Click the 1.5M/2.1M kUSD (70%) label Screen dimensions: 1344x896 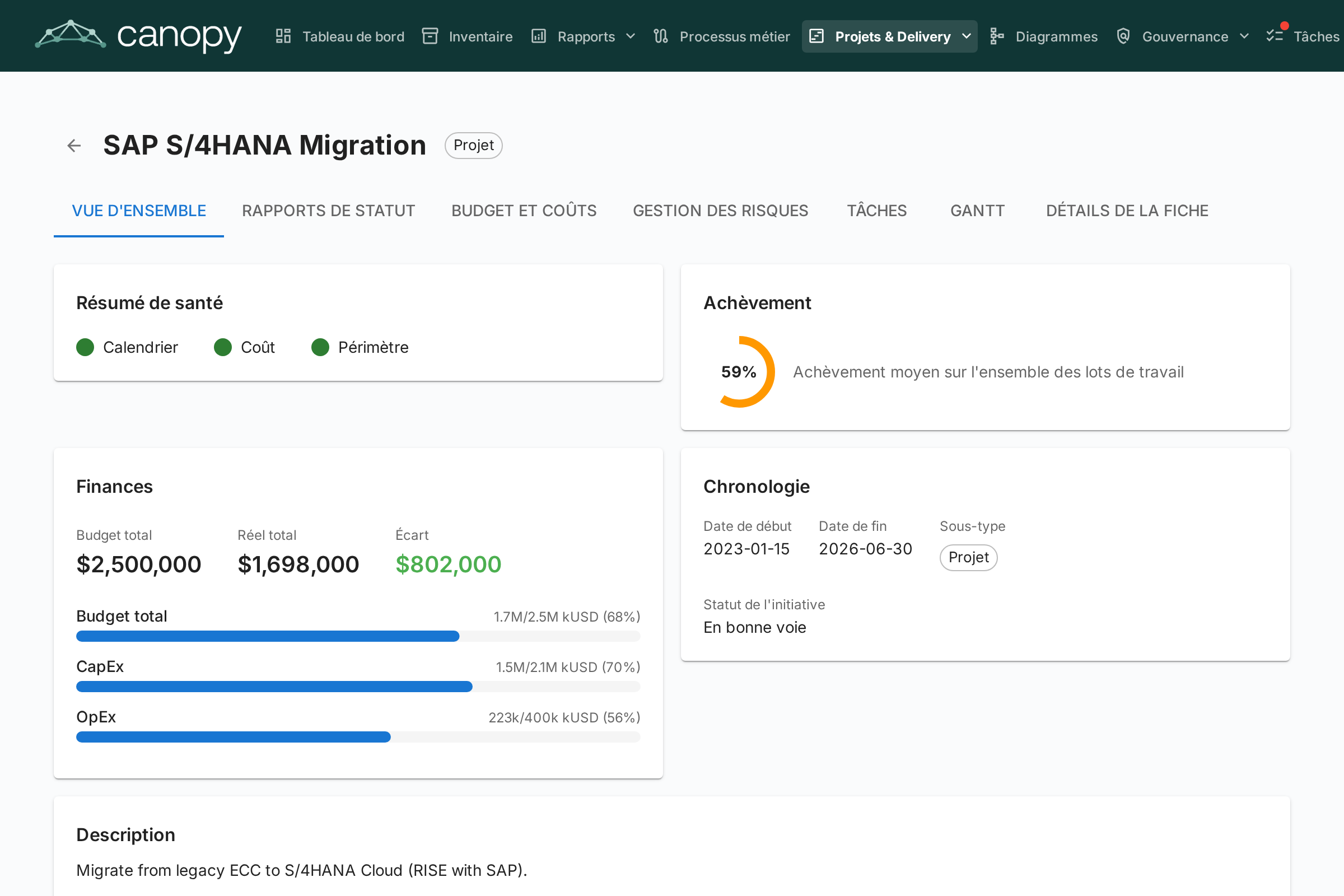point(568,668)
